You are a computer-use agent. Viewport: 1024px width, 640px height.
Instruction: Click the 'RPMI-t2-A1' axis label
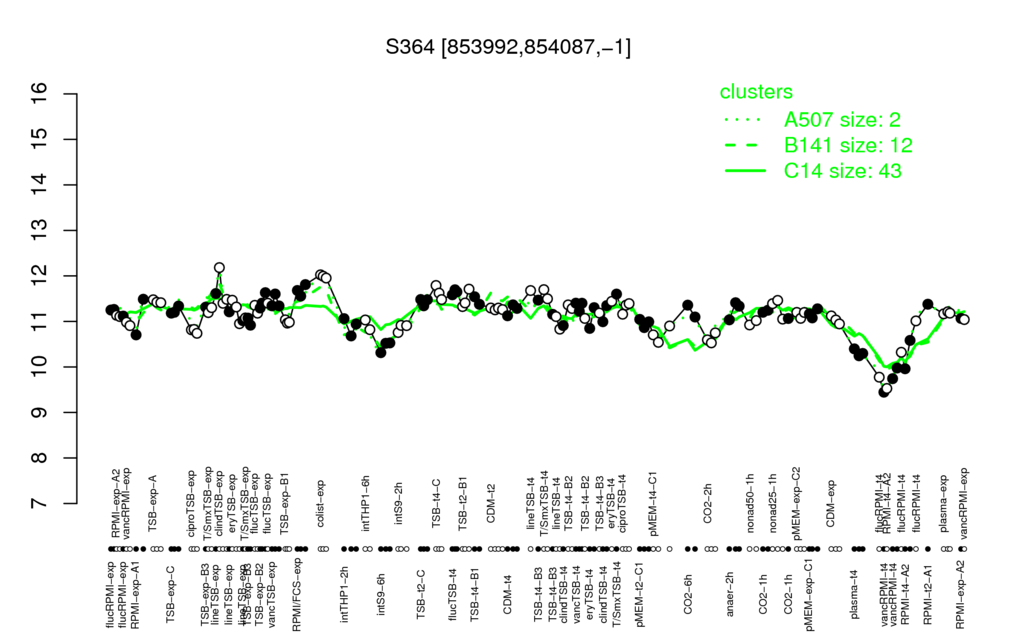927,593
